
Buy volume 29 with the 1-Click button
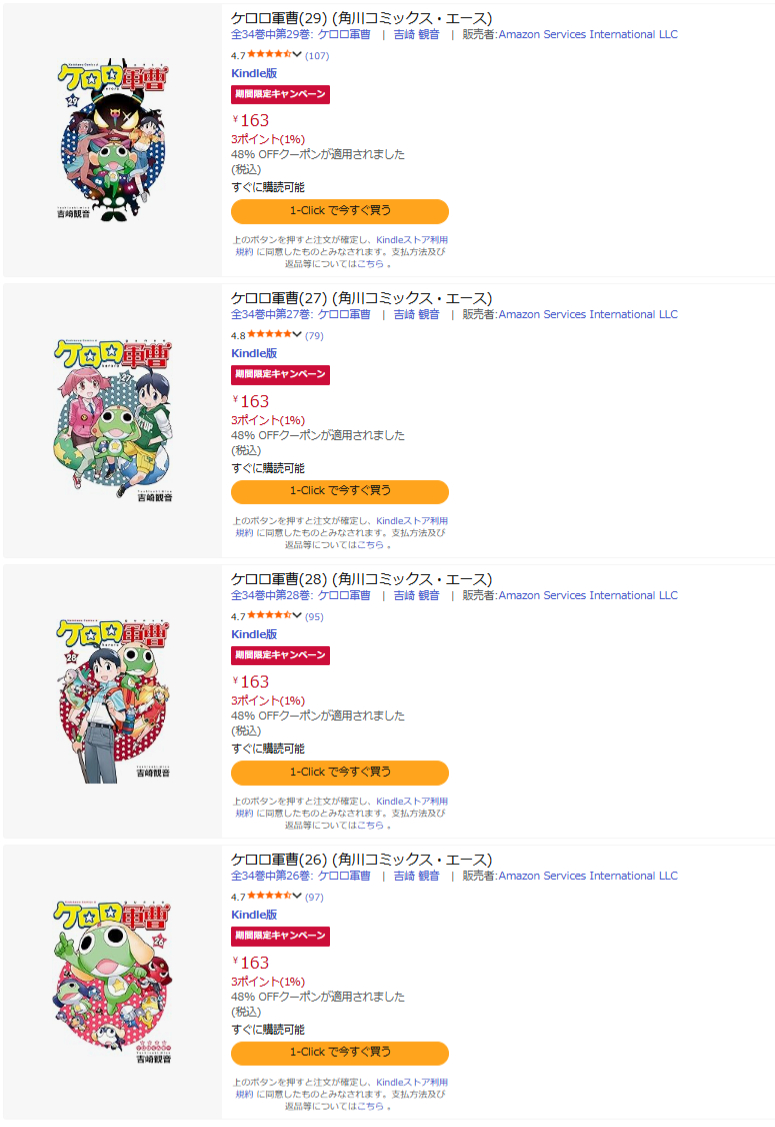(x=340, y=211)
